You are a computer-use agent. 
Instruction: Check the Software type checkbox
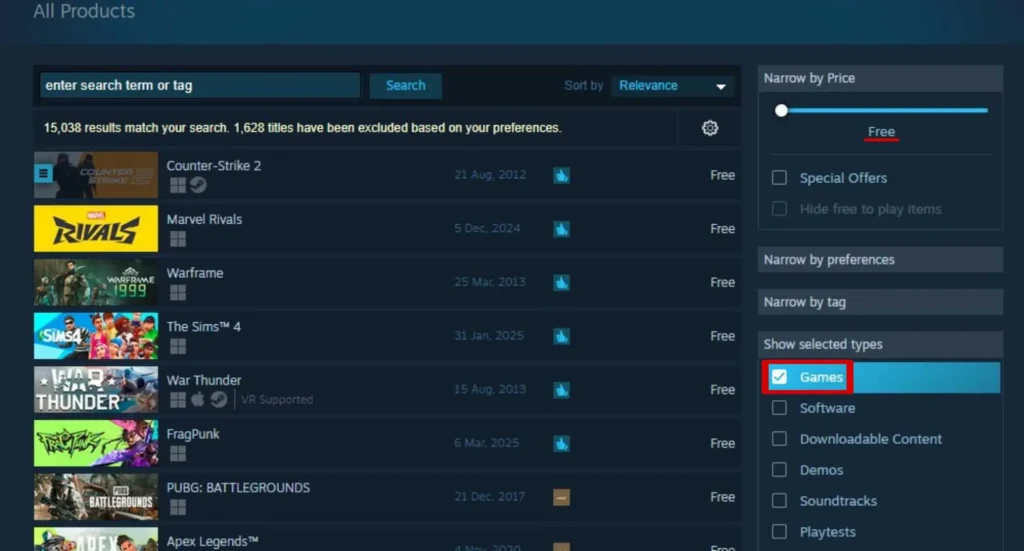(x=779, y=408)
